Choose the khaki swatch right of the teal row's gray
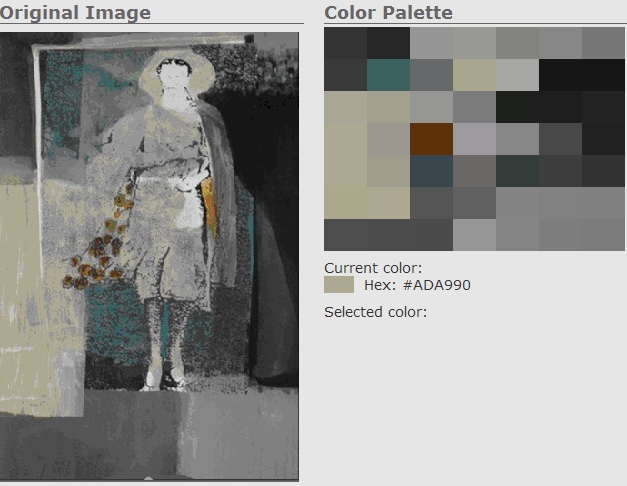Image resolution: width=627 pixels, height=486 pixels. 475,75
